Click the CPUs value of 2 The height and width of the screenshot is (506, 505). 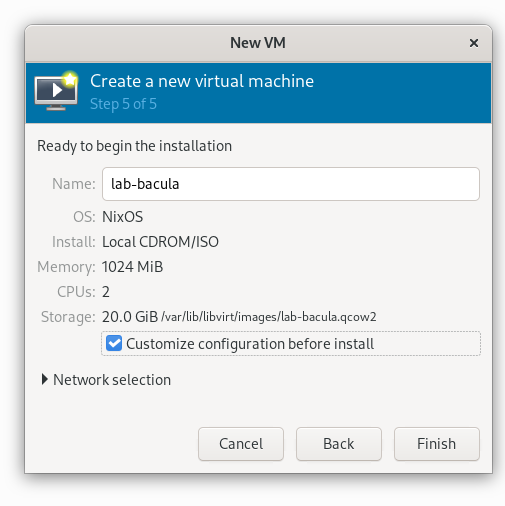tap(106, 292)
